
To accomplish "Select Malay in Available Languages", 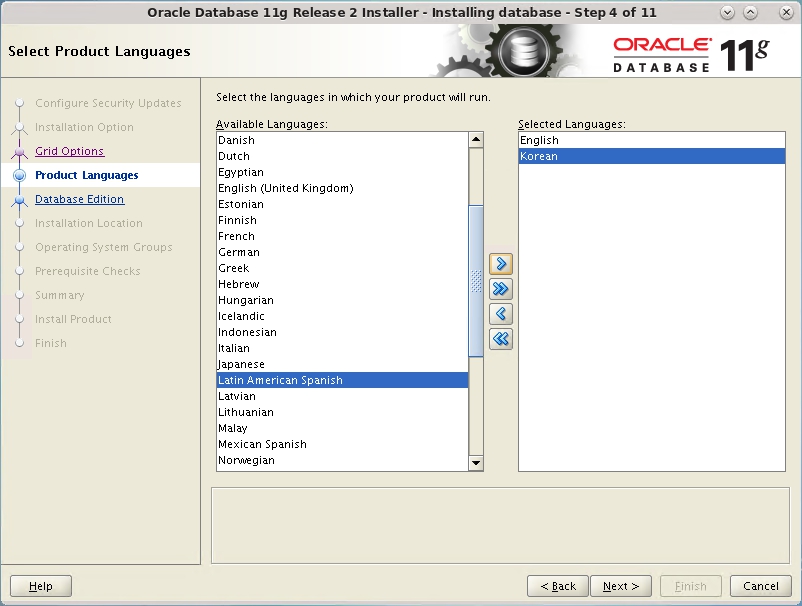I will click(342, 428).
